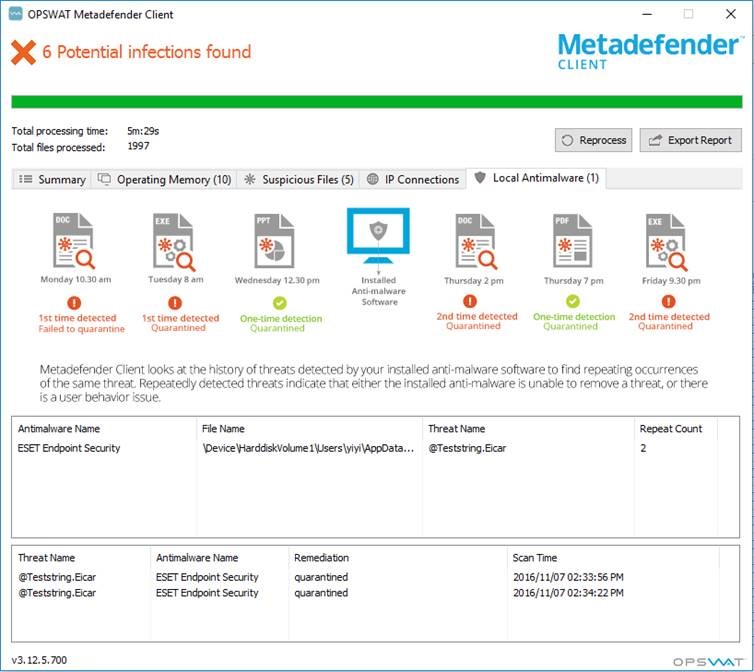Viewport: 754px width, 672px height.
Task: Click the green check icon under Thursday 7 pm
Action: click(x=573, y=301)
